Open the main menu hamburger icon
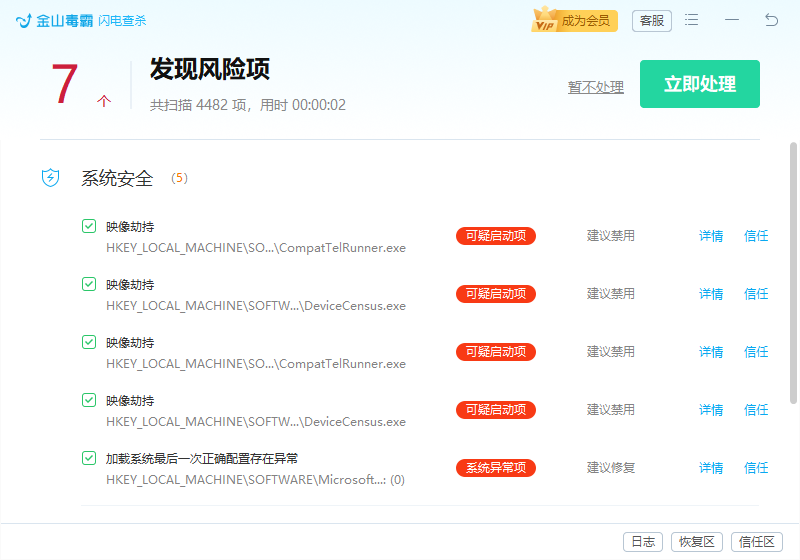This screenshot has height=560, width=800. (x=691, y=20)
